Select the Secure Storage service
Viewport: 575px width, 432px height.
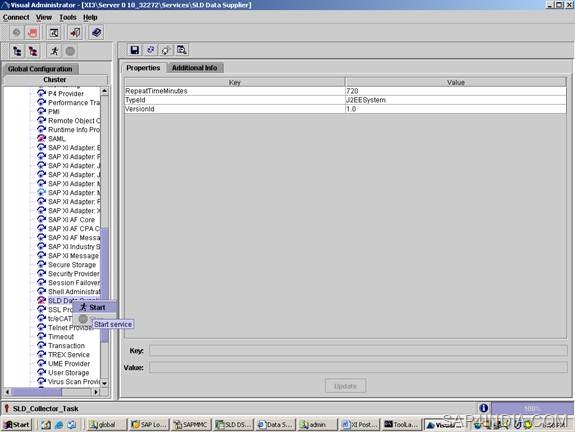72,265
